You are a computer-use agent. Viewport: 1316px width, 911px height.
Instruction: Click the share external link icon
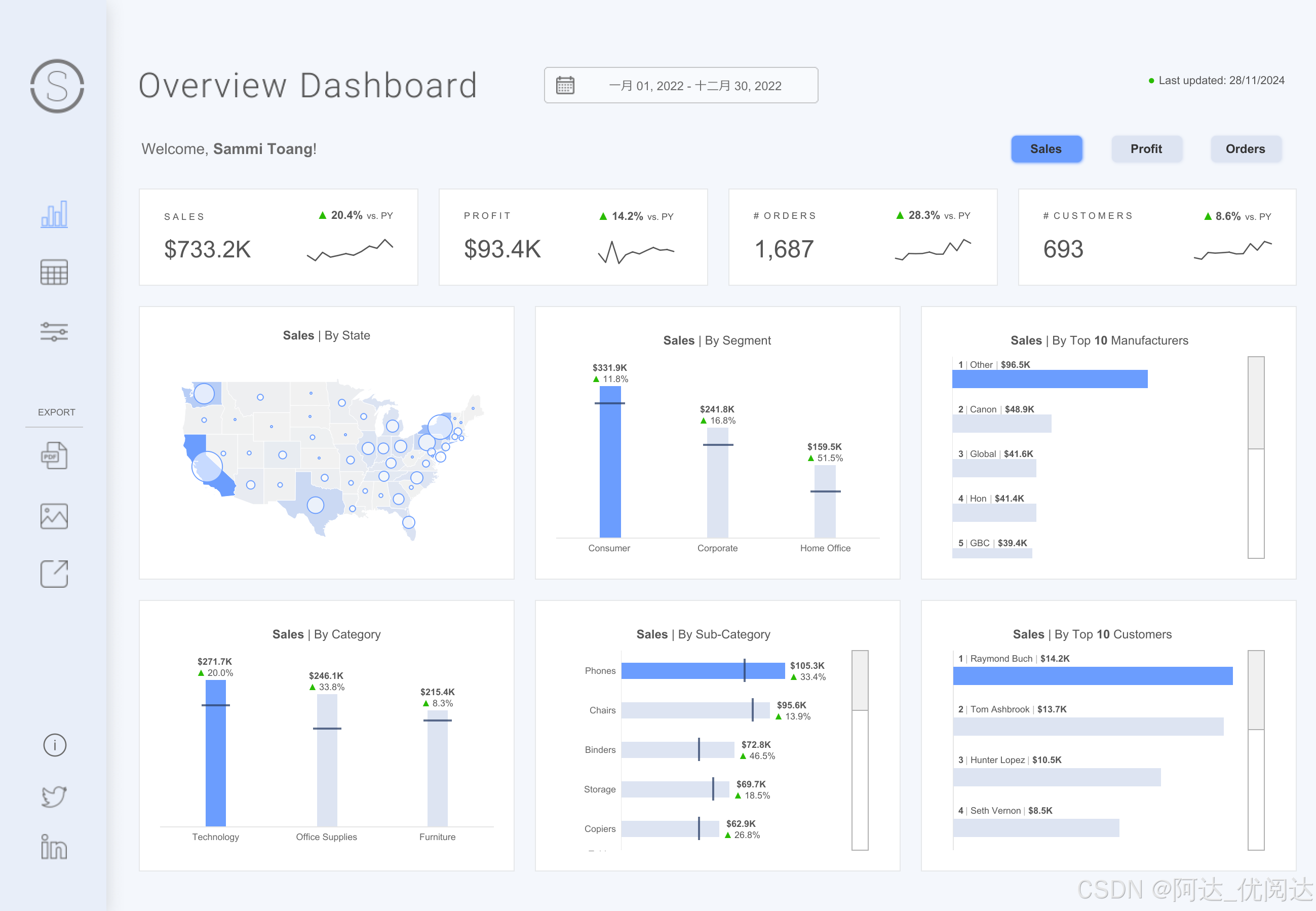click(54, 574)
